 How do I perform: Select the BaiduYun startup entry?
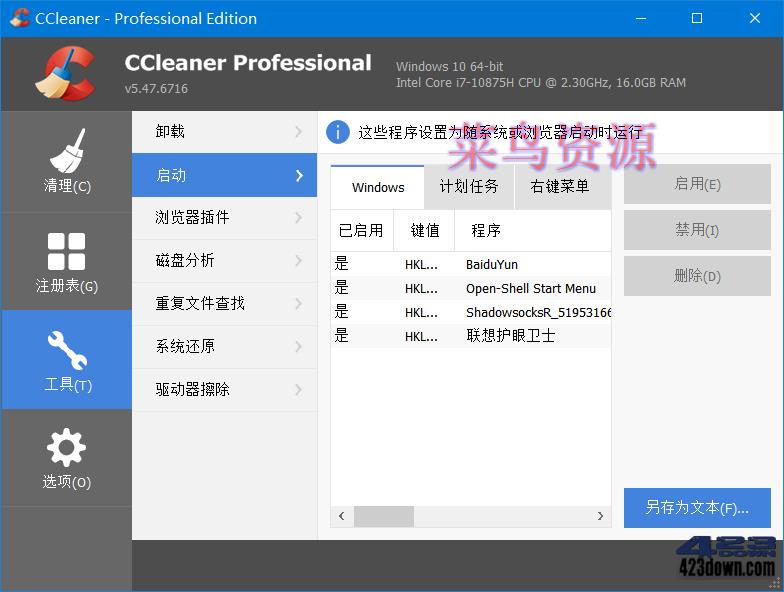pyautogui.click(x=491, y=265)
